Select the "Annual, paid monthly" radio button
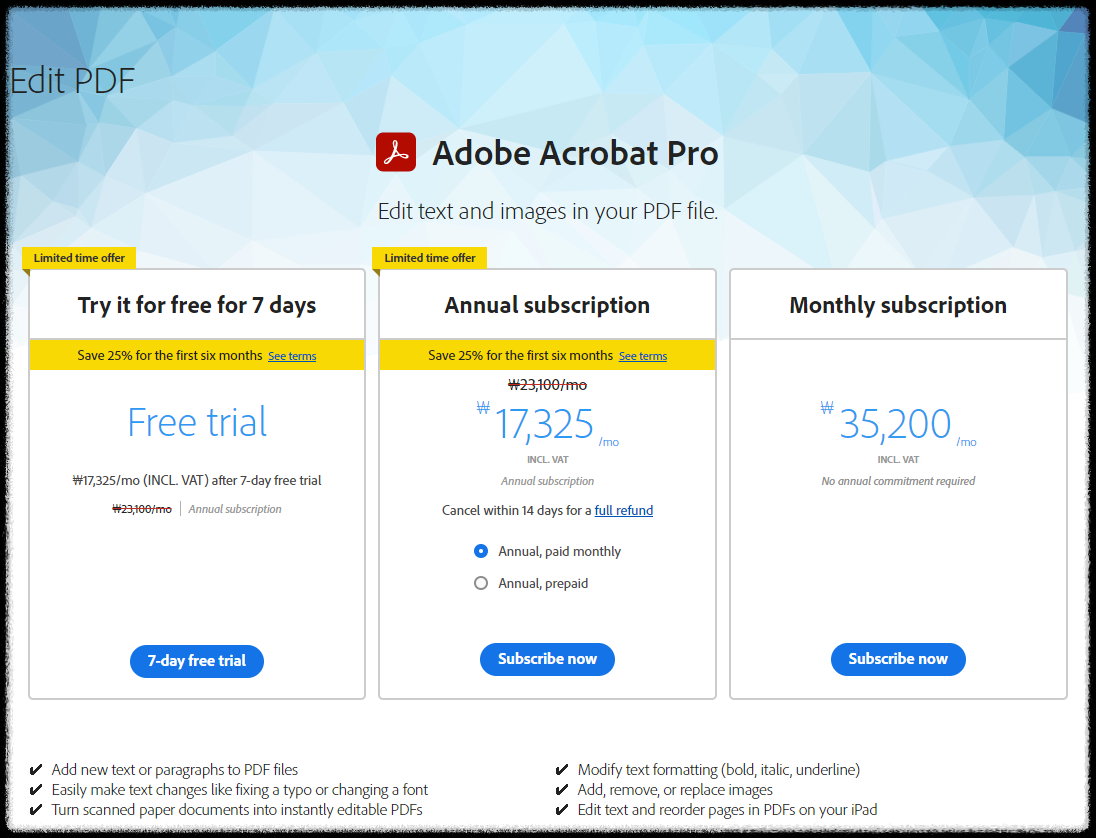 (481, 550)
